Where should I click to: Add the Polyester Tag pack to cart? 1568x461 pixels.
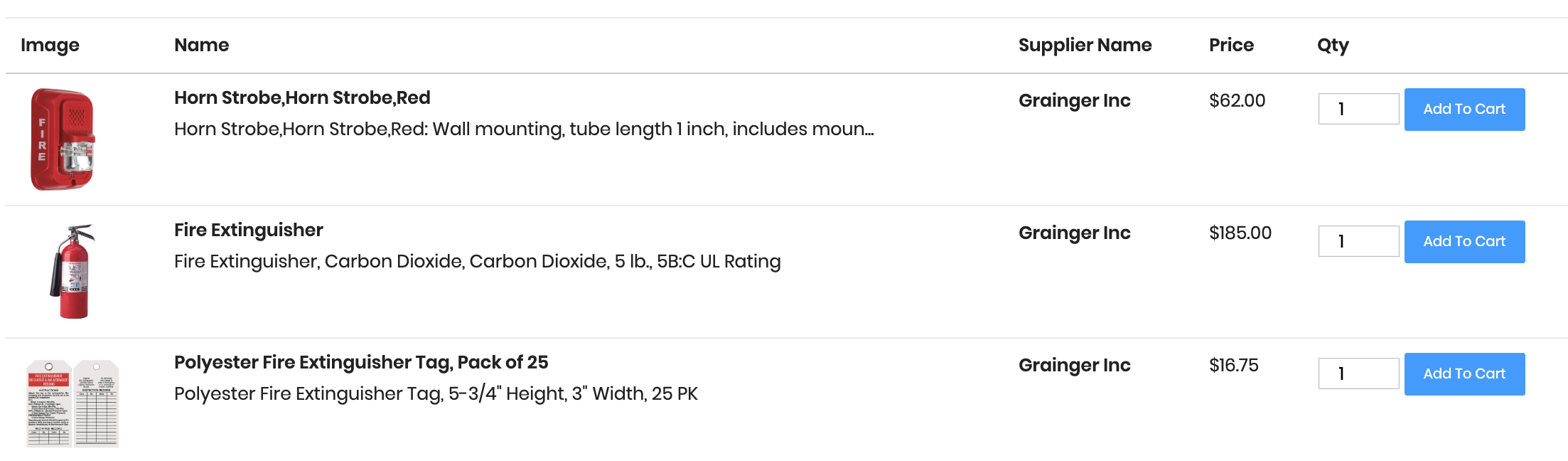(1464, 374)
